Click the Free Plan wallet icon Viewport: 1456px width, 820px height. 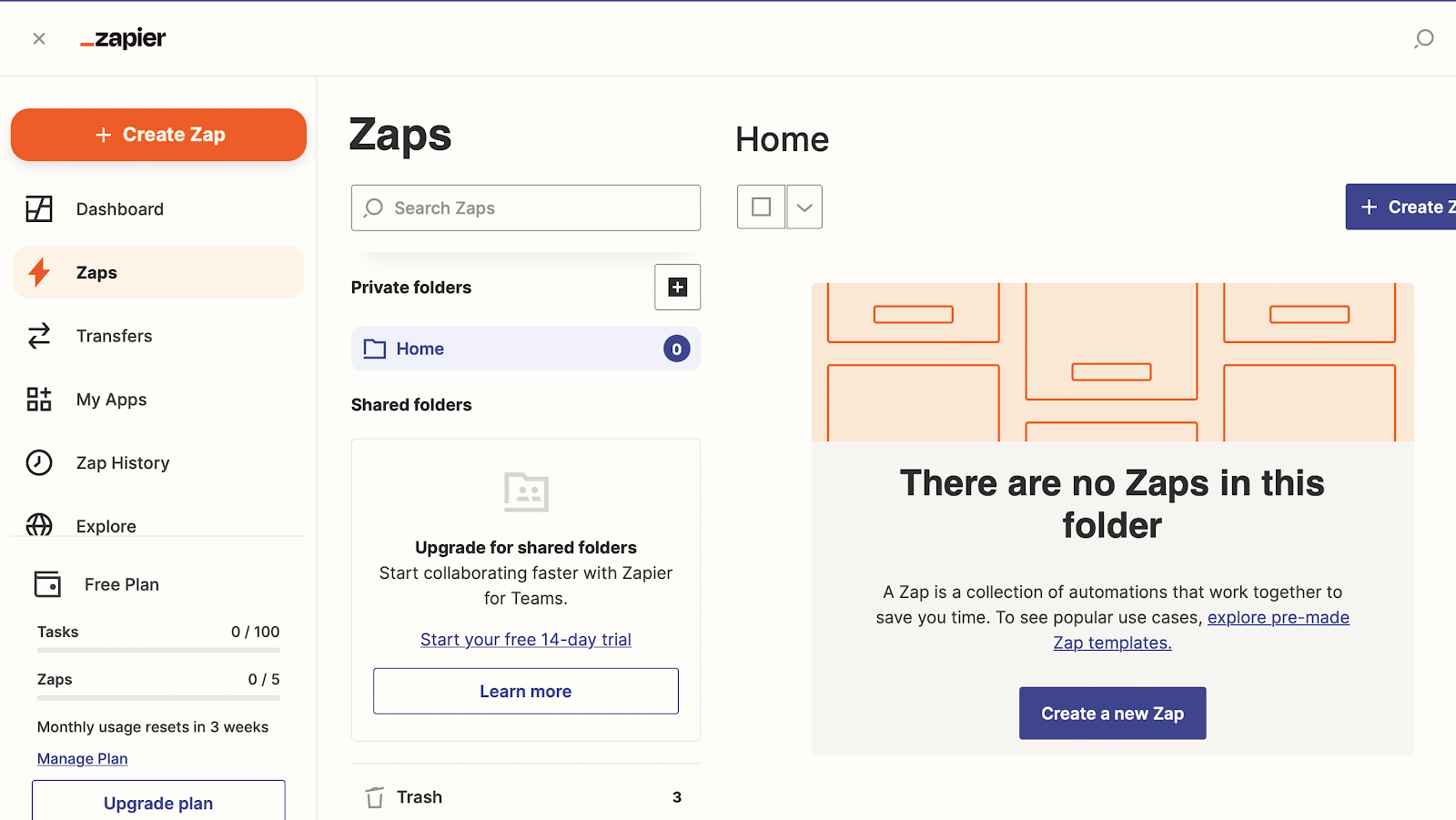point(47,583)
